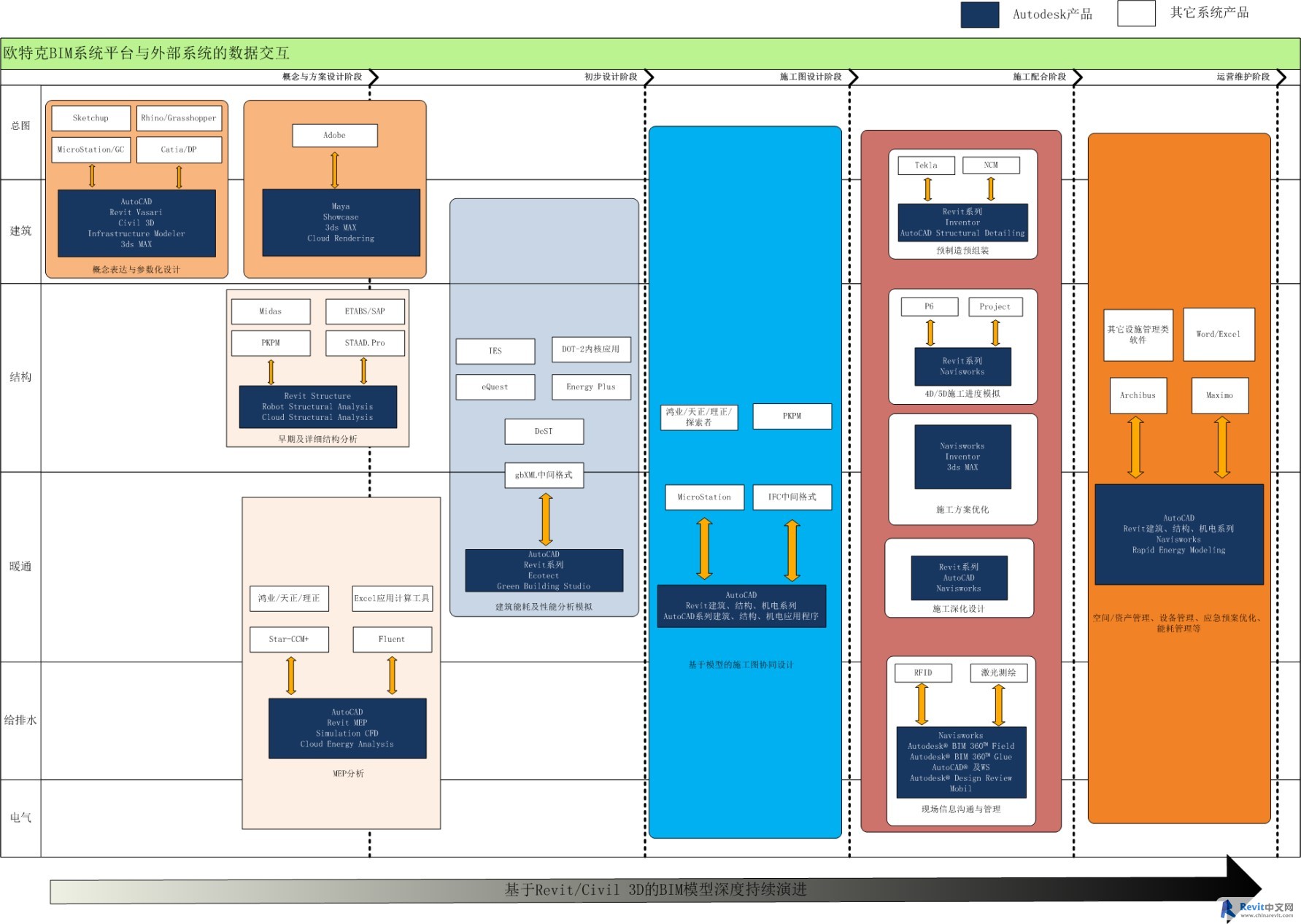
Task: Click the 初步设计阶段 stage header
Action: 610,77
